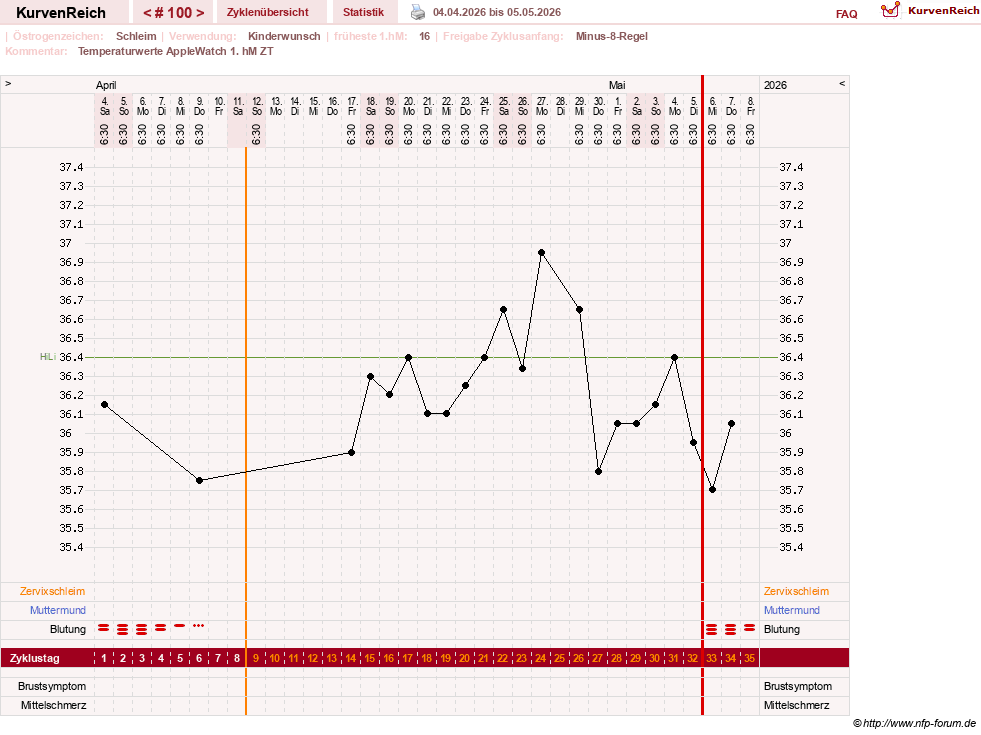Click dotted spotting marker on cycle day 6
Image resolution: width=981 pixels, height=735 pixels.
click(x=198, y=626)
